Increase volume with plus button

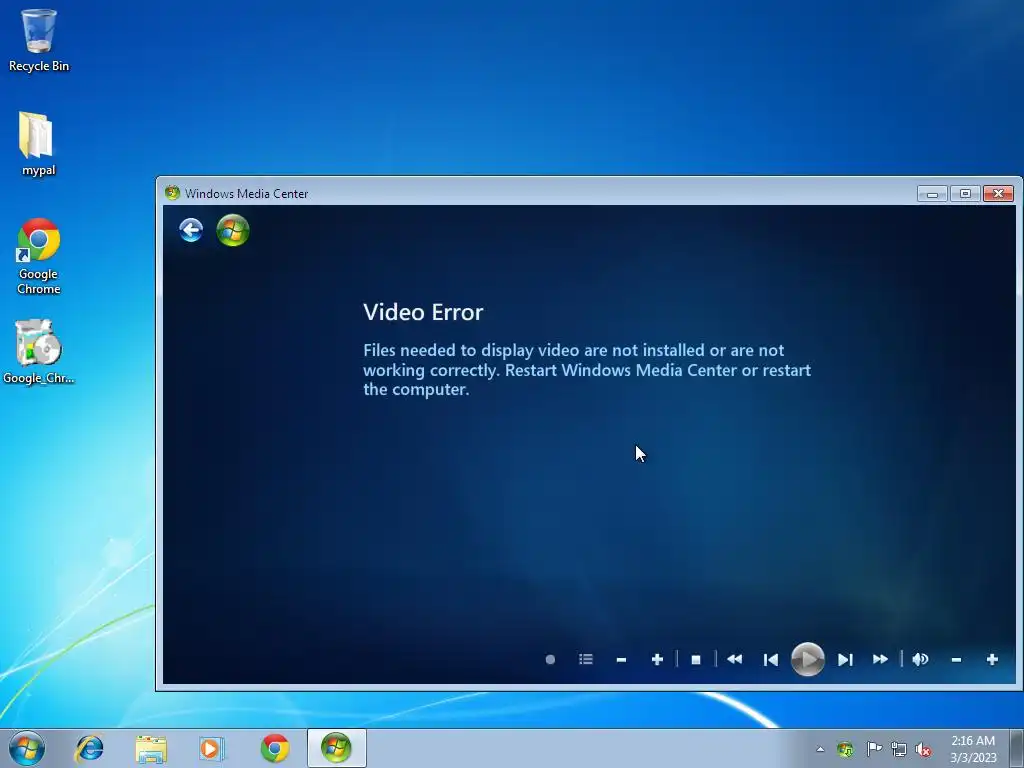pos(992,660)
